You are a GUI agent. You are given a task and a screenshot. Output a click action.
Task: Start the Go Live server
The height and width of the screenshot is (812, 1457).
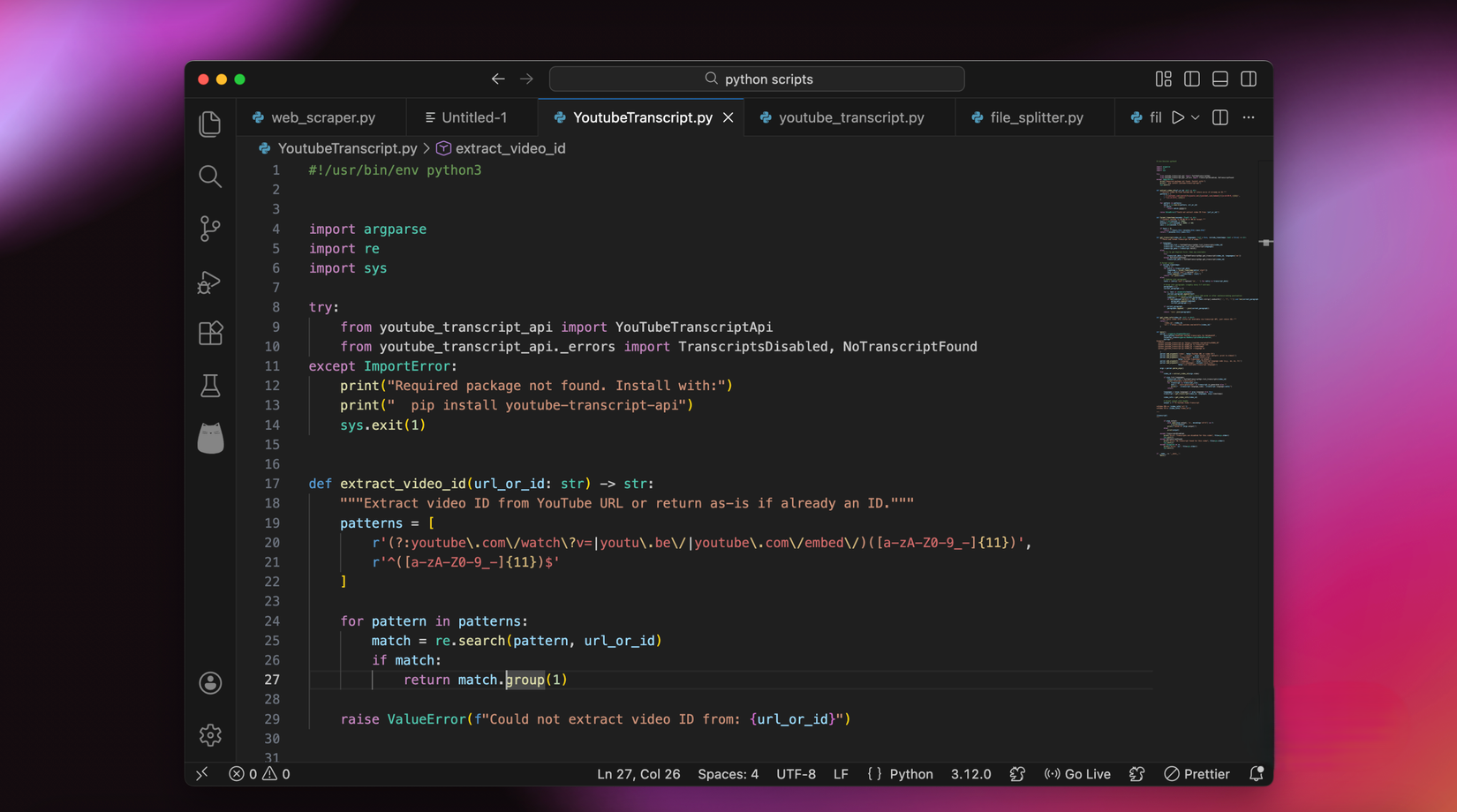[x=1076, y=774]
